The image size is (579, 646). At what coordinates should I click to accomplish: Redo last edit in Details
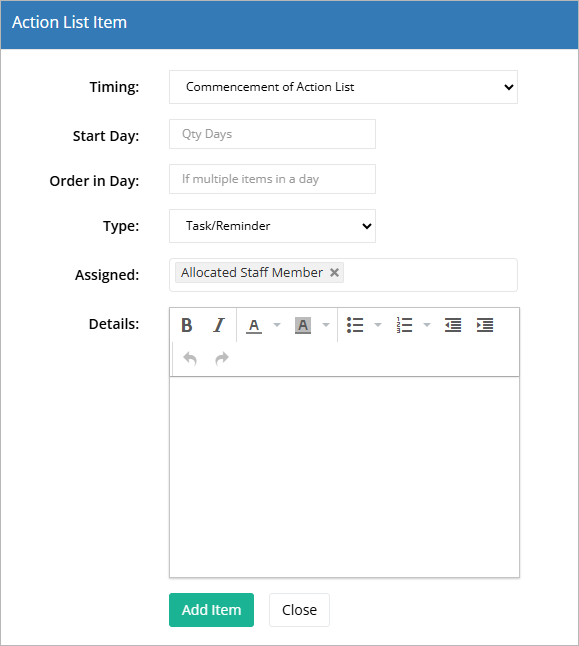pos(222,359)
